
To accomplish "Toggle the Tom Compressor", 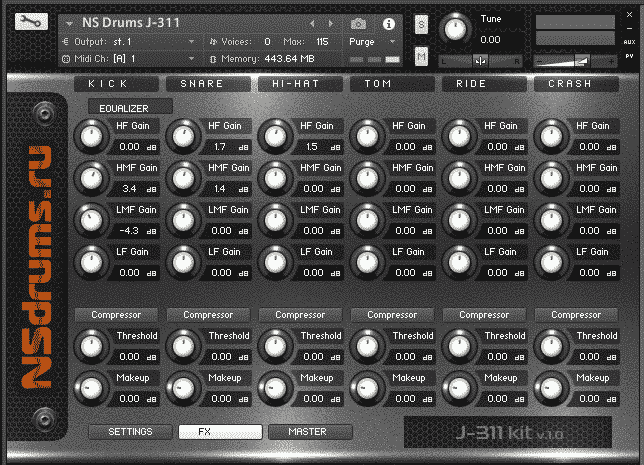I will pyautogui.click(x=392, y=315).
